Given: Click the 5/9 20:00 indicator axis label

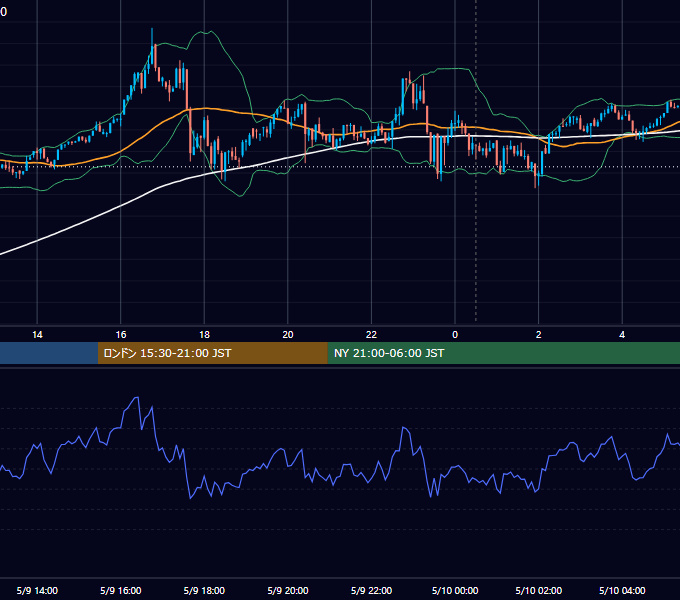Looking at the screenshot, I should [x=288, y=590].
